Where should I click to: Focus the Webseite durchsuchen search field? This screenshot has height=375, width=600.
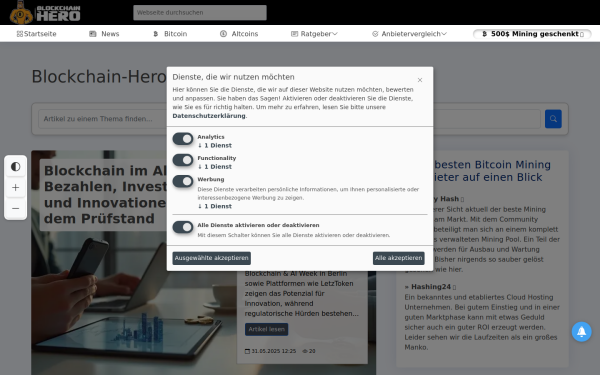200,13
